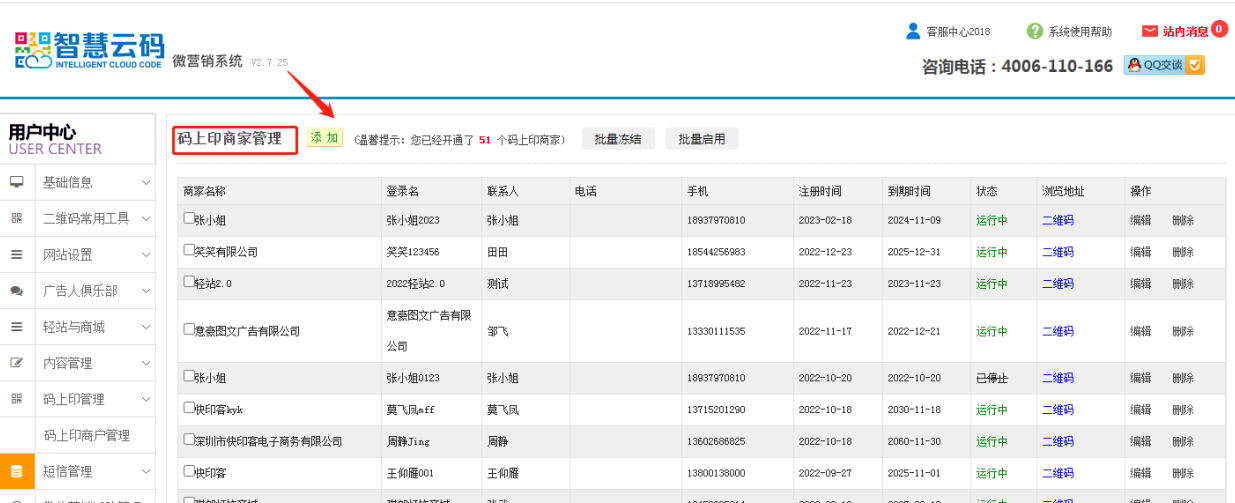The image size is (1235, 503).
Task: Check the box next to 快印客kyk
Action: 189,408
